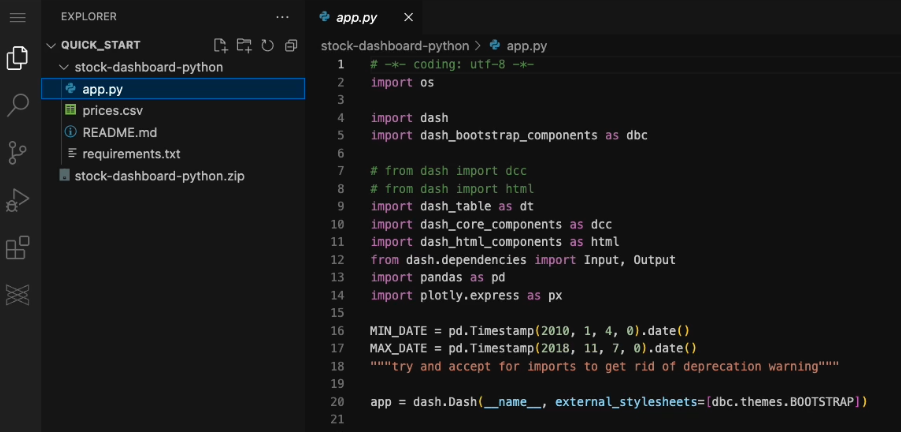Refresh the Explorer file tree

[267, 45]
